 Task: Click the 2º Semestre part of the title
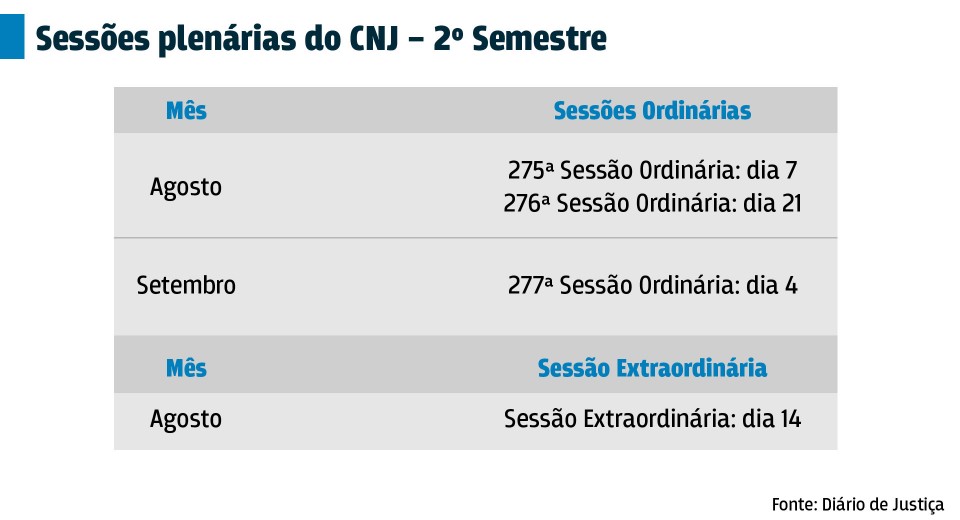(520, 39)
